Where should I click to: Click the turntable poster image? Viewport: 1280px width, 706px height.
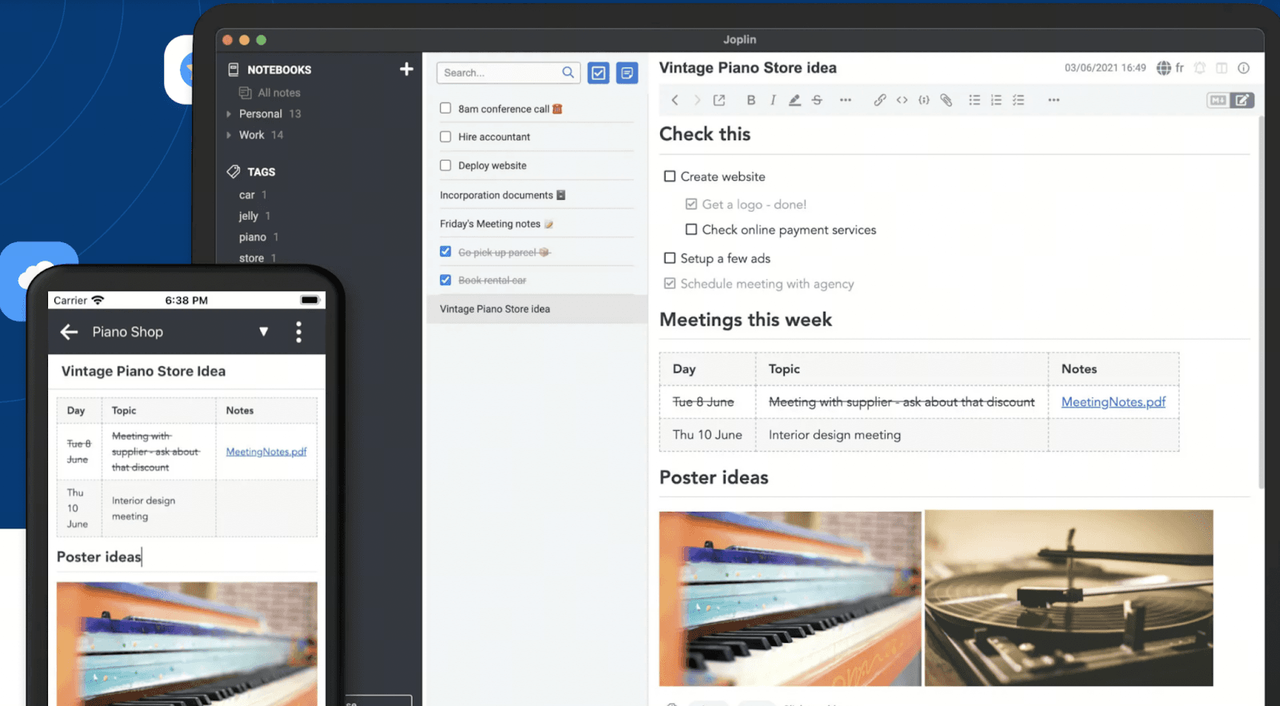click(x=1068, y=598)
